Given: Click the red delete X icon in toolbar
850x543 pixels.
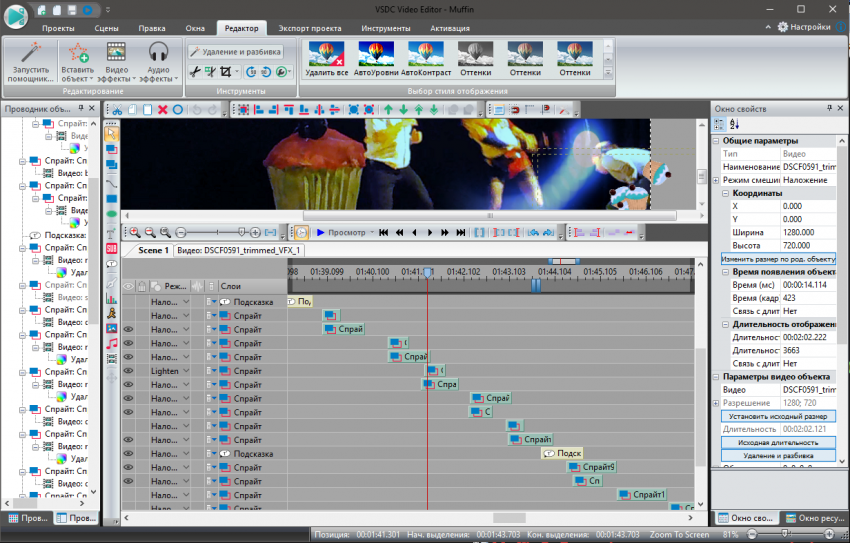Looking at the screenshot, I should pos(162,110).
